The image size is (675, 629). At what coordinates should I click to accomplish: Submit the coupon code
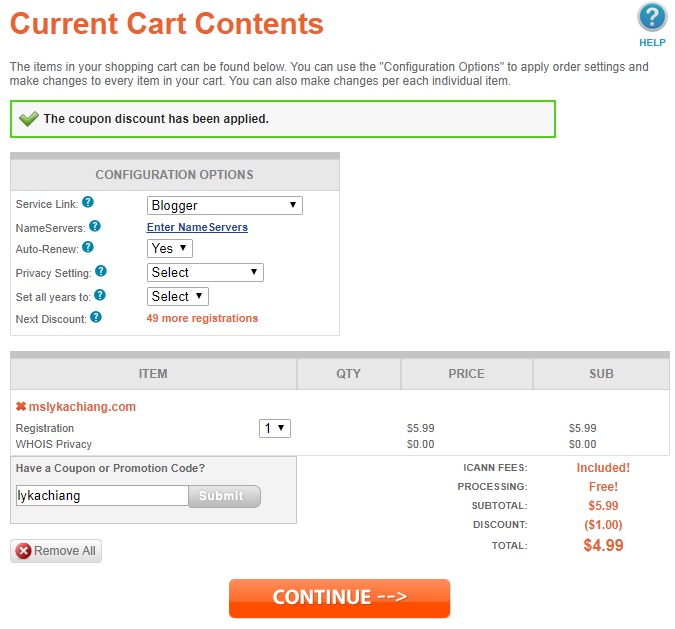click(x=224, y=496)
